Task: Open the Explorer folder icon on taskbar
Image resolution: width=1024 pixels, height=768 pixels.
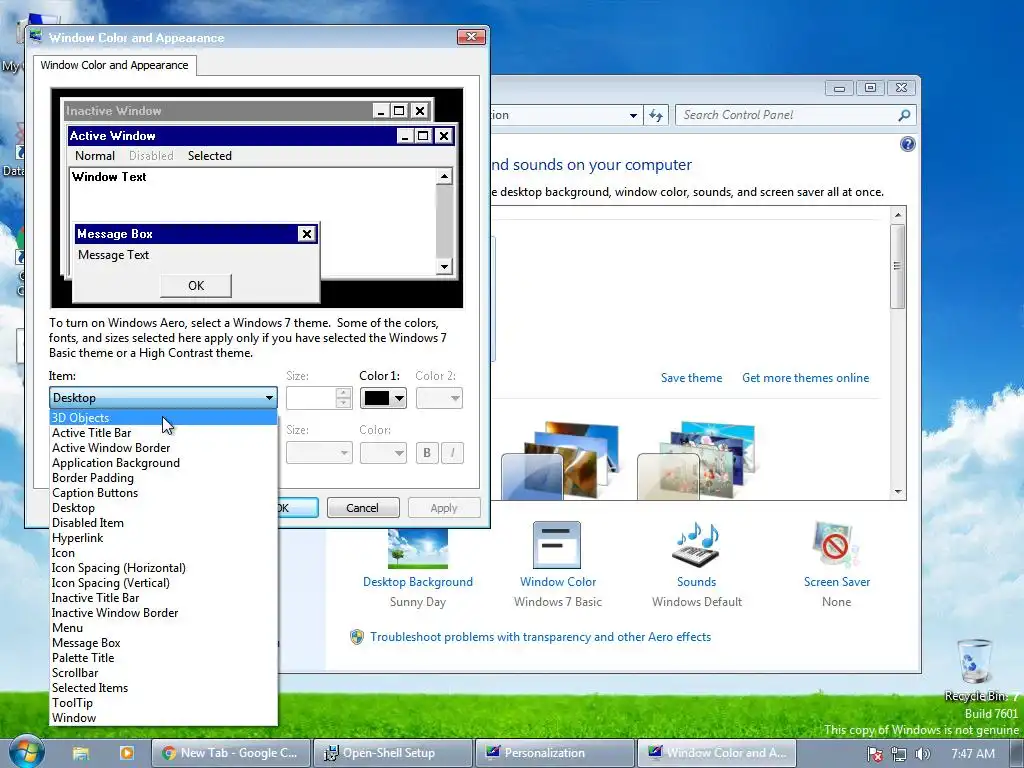Action: [81, 753]
